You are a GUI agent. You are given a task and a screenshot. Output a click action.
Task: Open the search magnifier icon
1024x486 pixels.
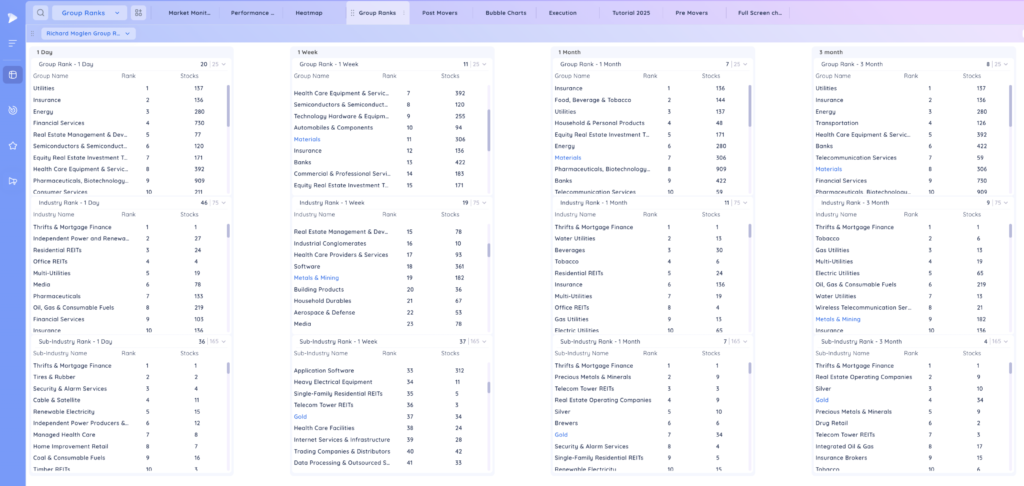coord(40,12)
